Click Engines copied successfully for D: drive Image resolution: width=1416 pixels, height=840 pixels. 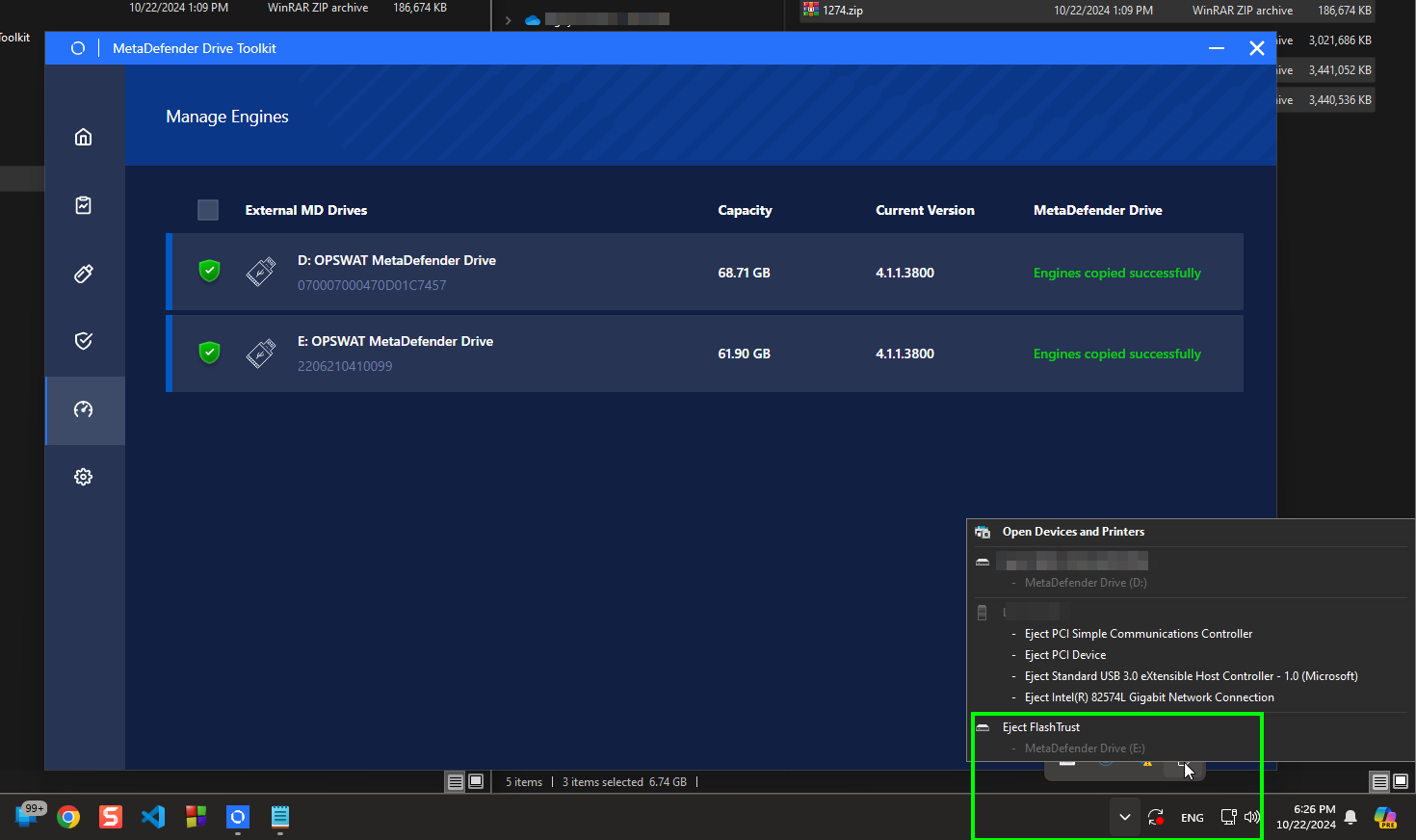[x=1117, y=273]
